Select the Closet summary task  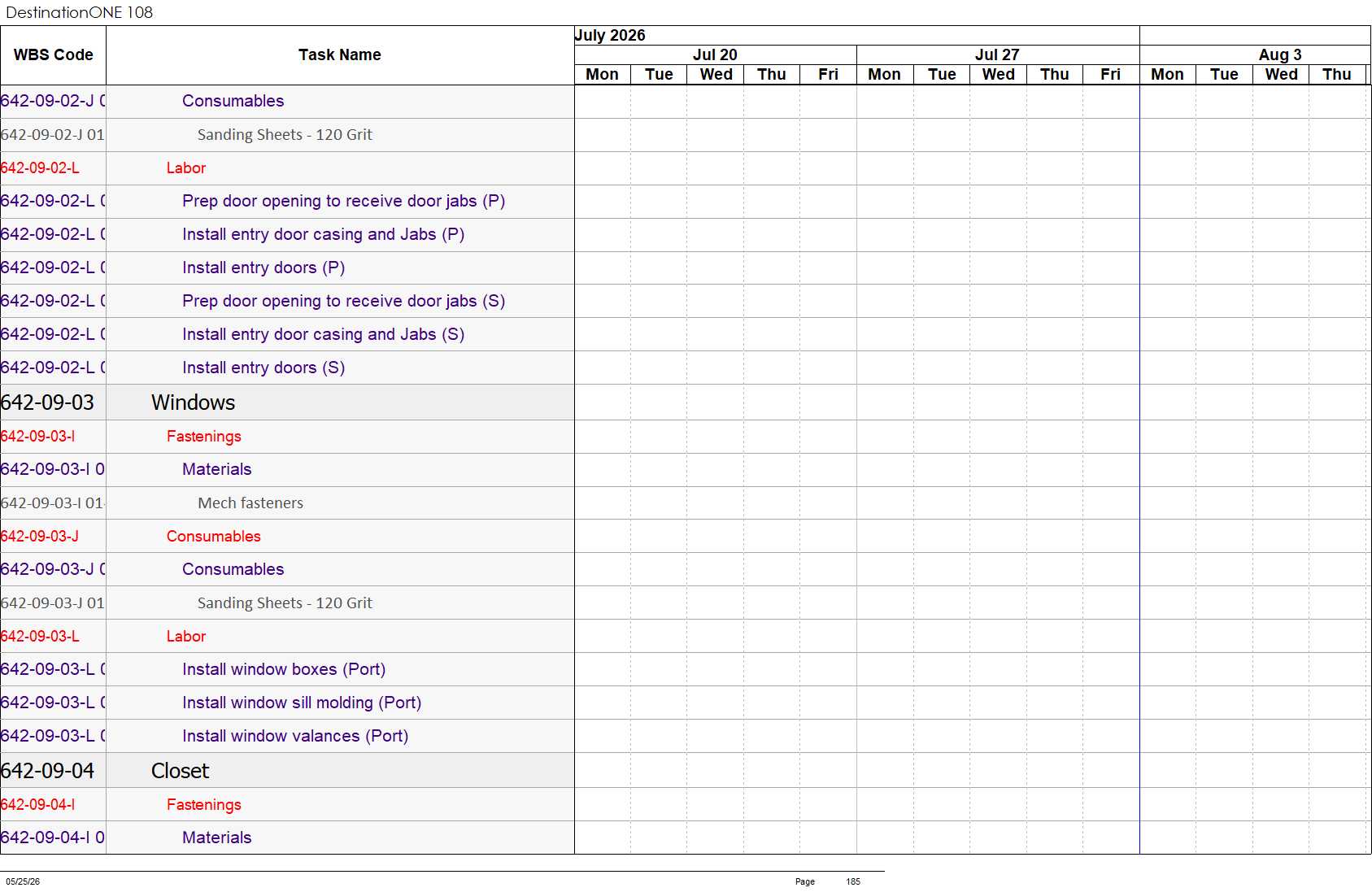(180, 771)
